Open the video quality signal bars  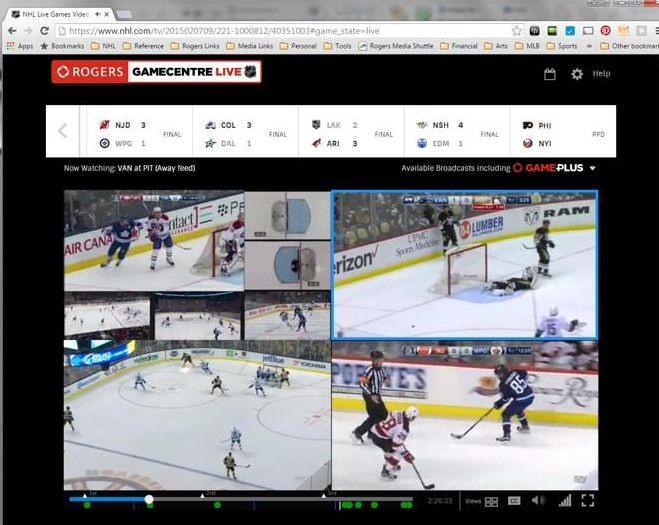565,500
